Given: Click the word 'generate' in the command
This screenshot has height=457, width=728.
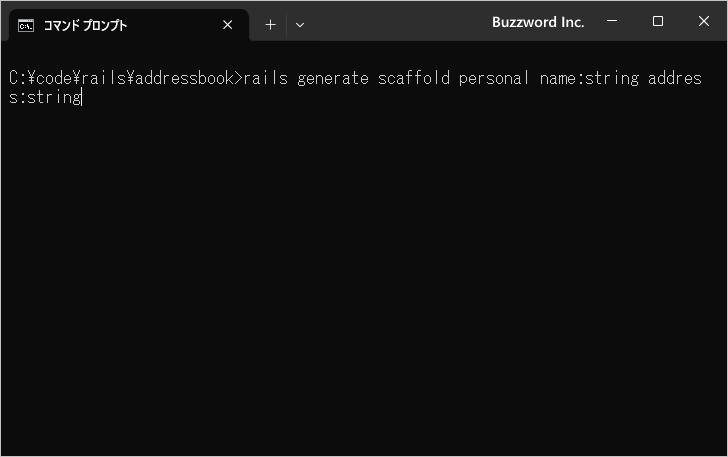Looking at the screenshot, I should (x=333, y=78).
